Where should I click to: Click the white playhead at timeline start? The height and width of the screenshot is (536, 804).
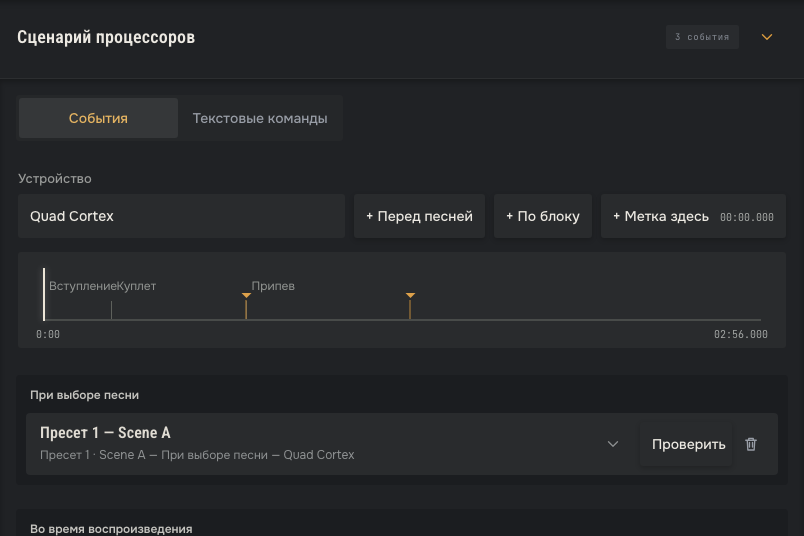pyautogui.click(x=44, y=294)
